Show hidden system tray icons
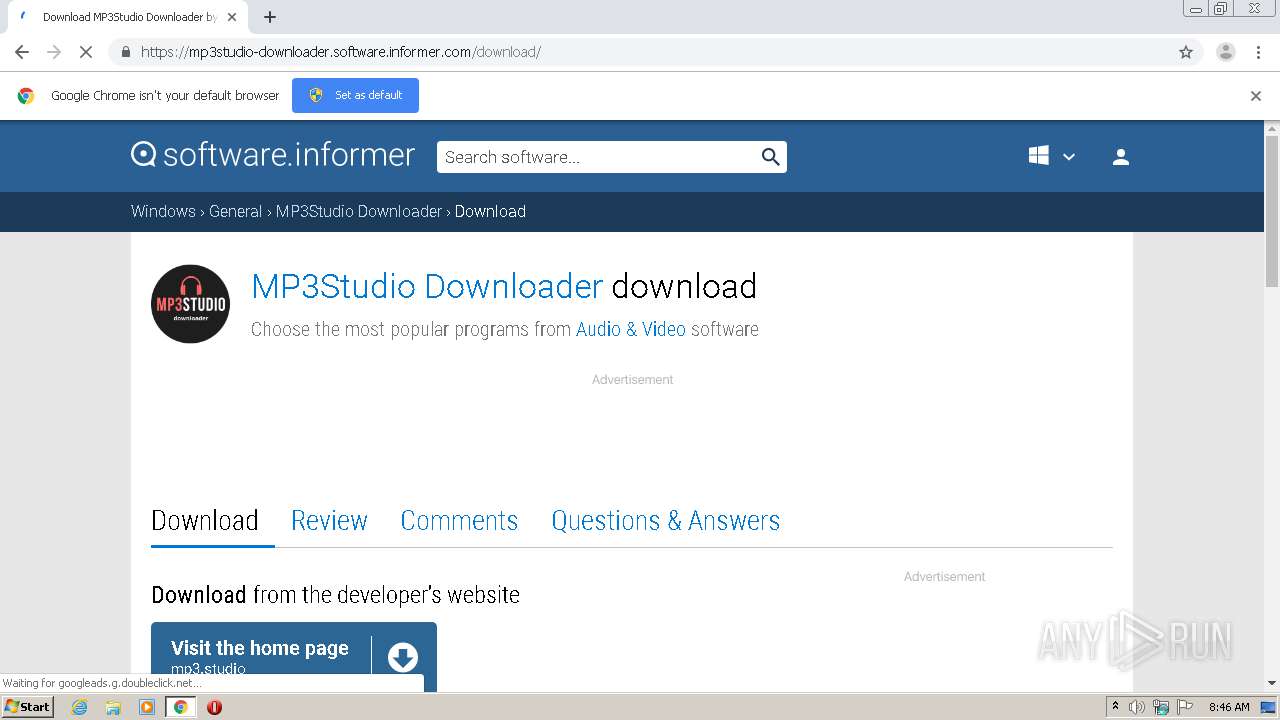Image resolution: width=1280 pixels, height=720 pixels. (x=1116, y=707)
